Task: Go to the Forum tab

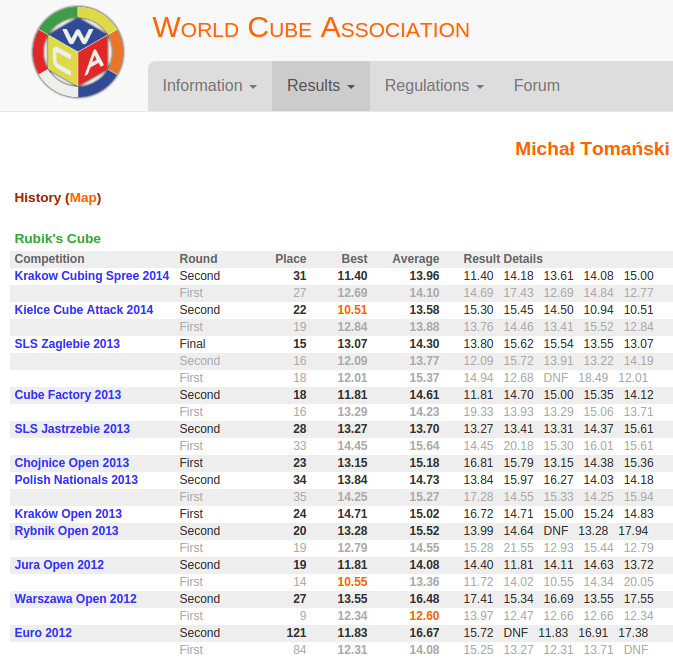Action: tap(537, 86)
